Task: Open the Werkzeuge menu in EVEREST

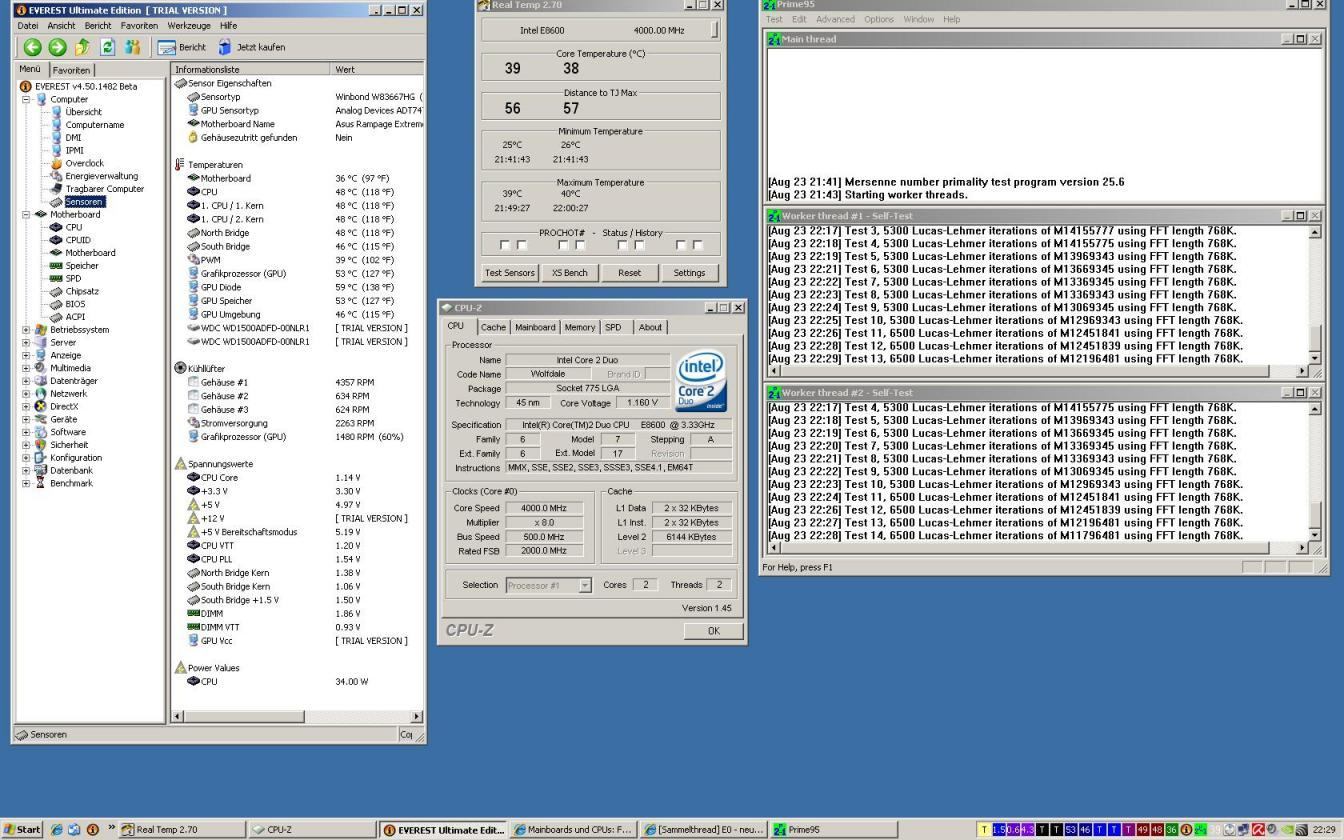Action: tap(189, 25)
